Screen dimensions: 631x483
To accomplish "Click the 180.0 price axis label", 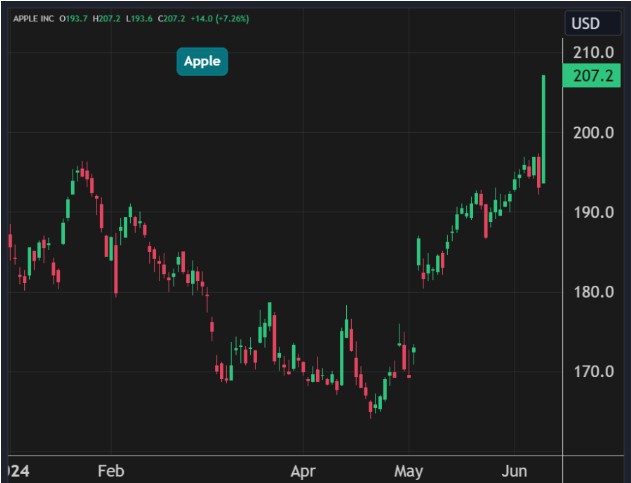I will coord(594,292).
